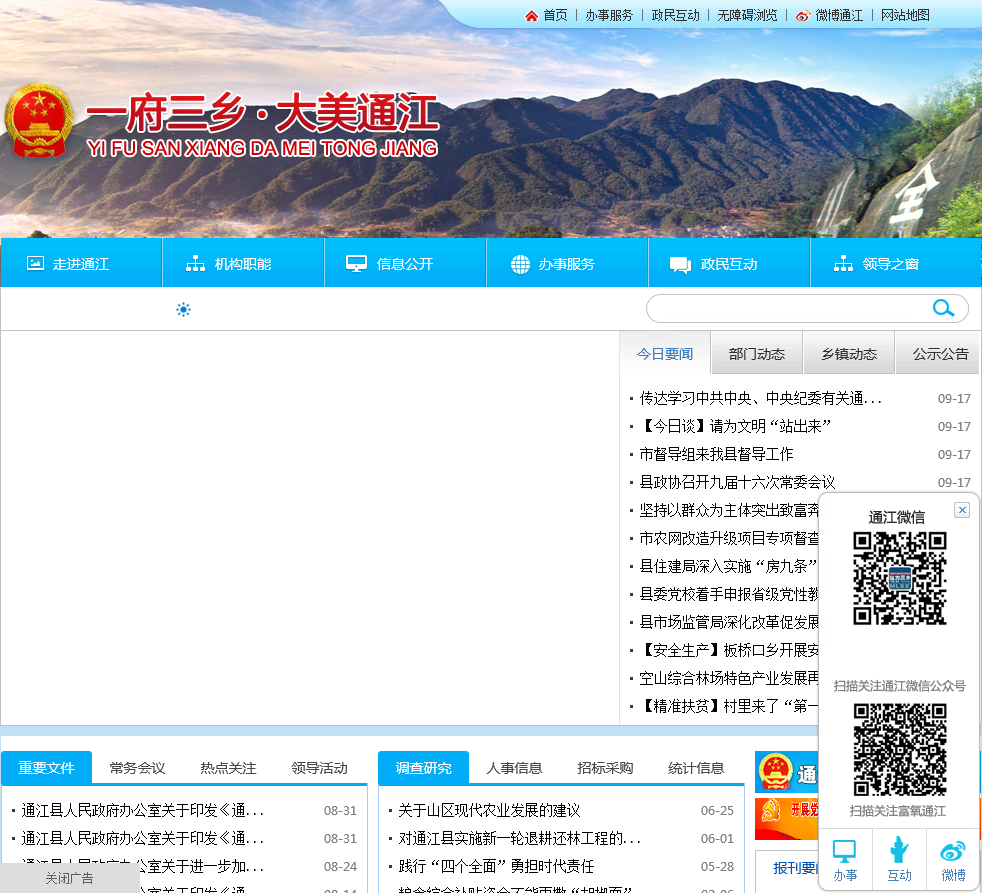Open 首页 link in top bar

click(x=555, y=16)
